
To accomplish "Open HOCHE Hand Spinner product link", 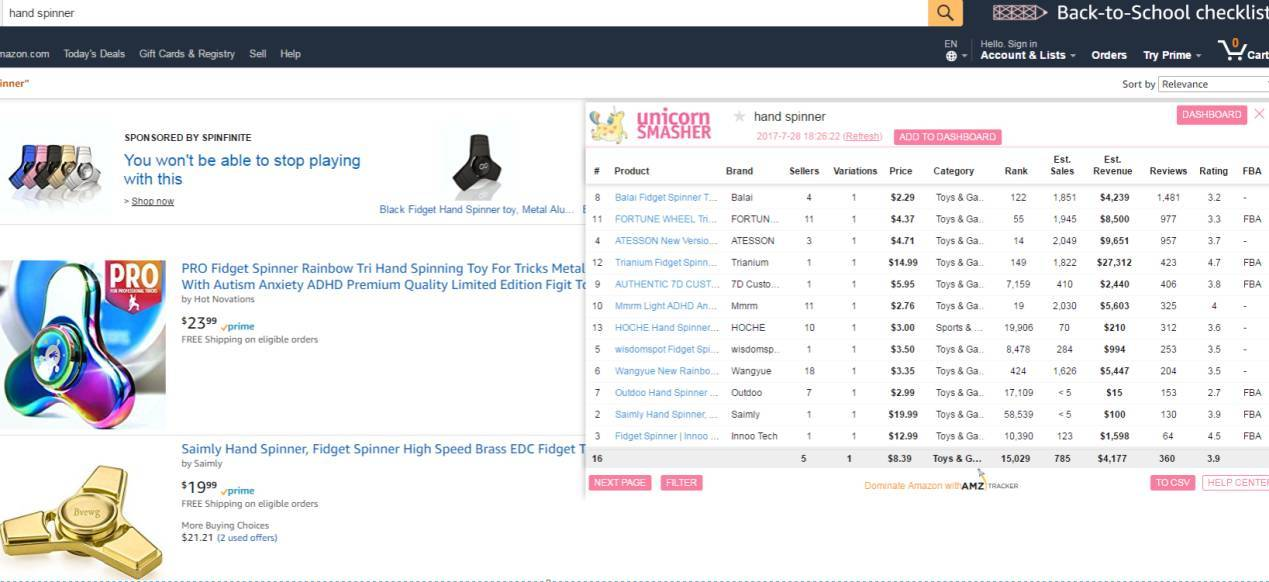I will (x=666, y=328).
